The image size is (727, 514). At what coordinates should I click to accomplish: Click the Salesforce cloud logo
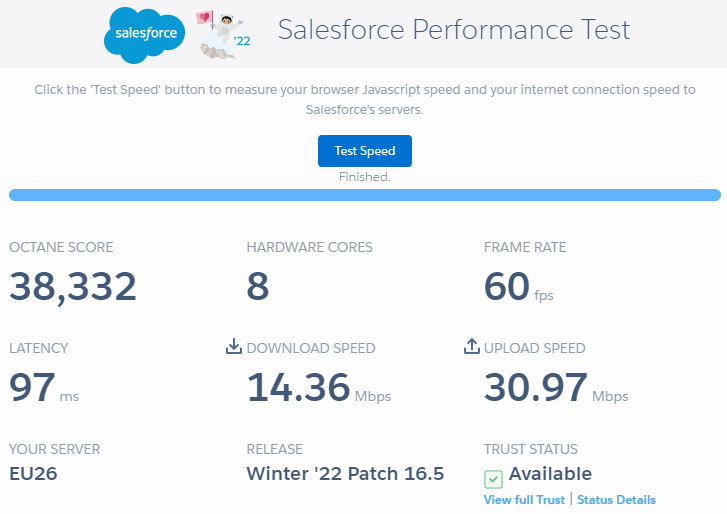(x=144, y=35)
